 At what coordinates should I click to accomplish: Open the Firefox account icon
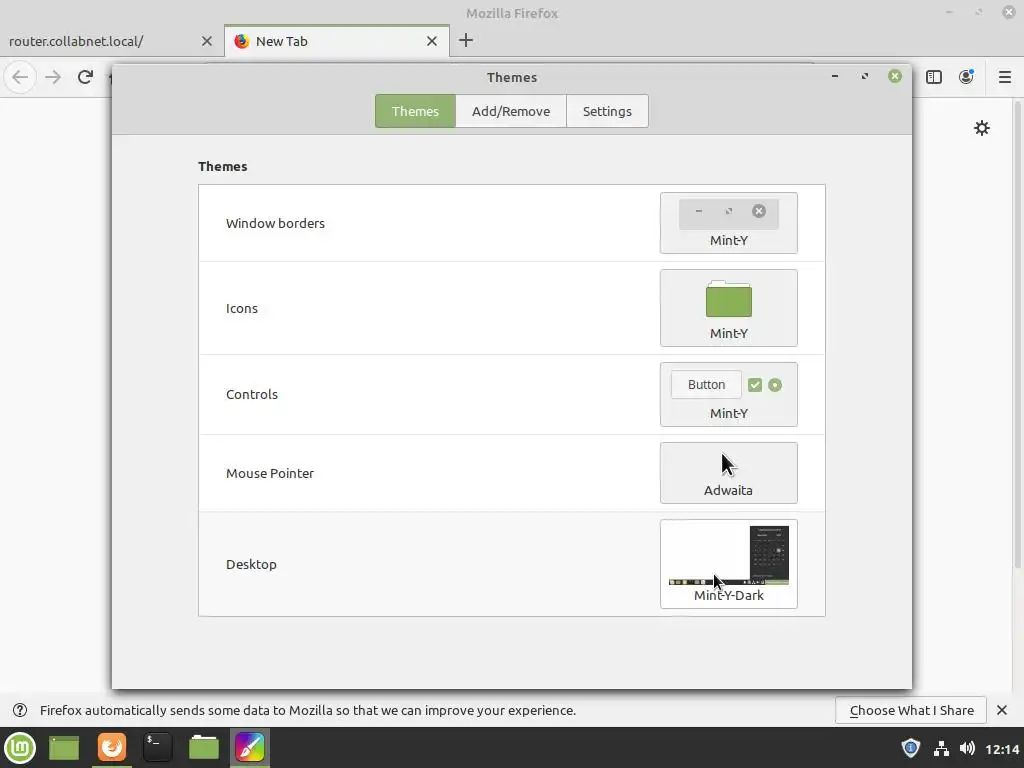[966, 77]
